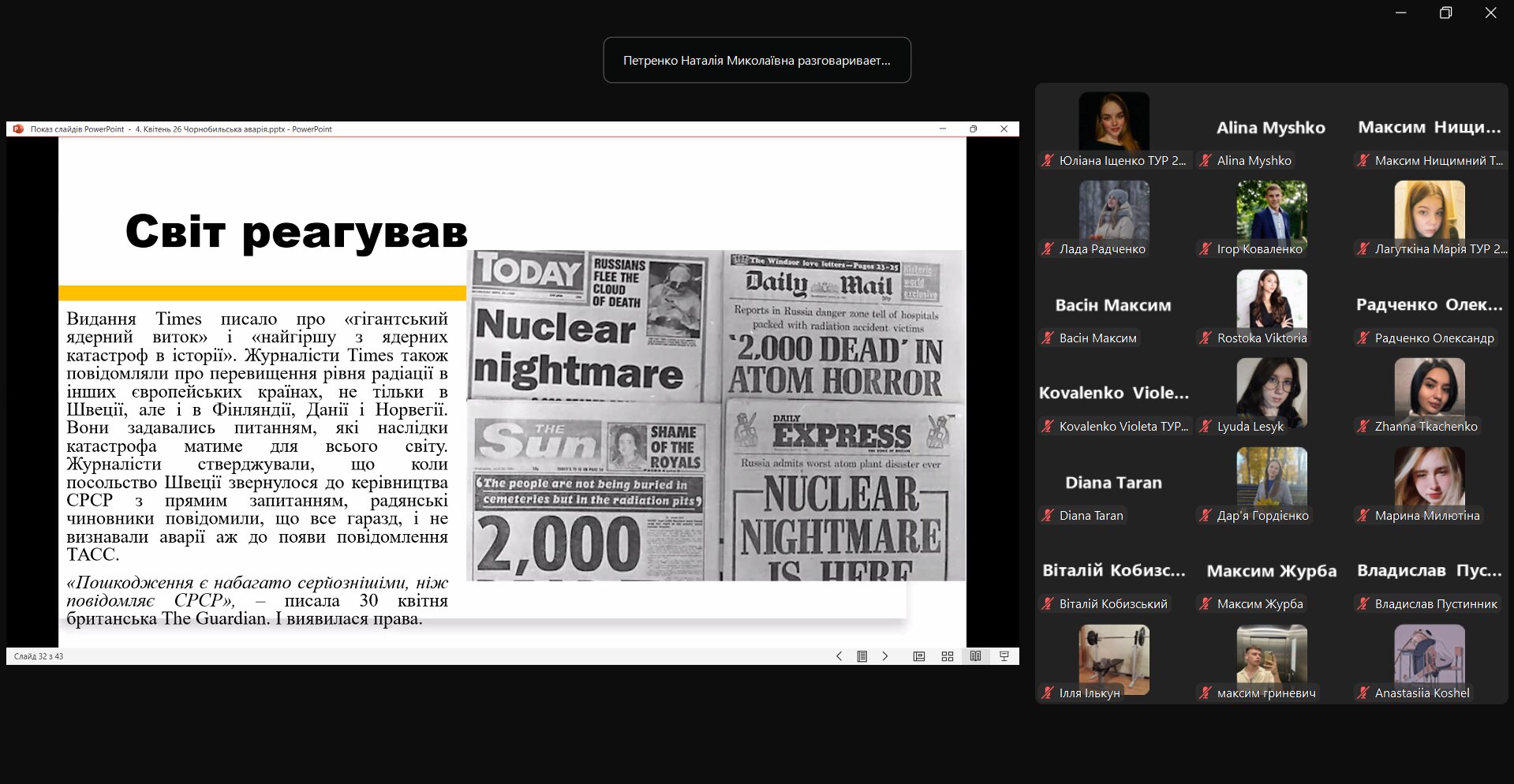Click muted mic icon for Дар'я Гордієнко
The height and width of the screenshot is (784, 1514).
click(x=1206, y=515)
